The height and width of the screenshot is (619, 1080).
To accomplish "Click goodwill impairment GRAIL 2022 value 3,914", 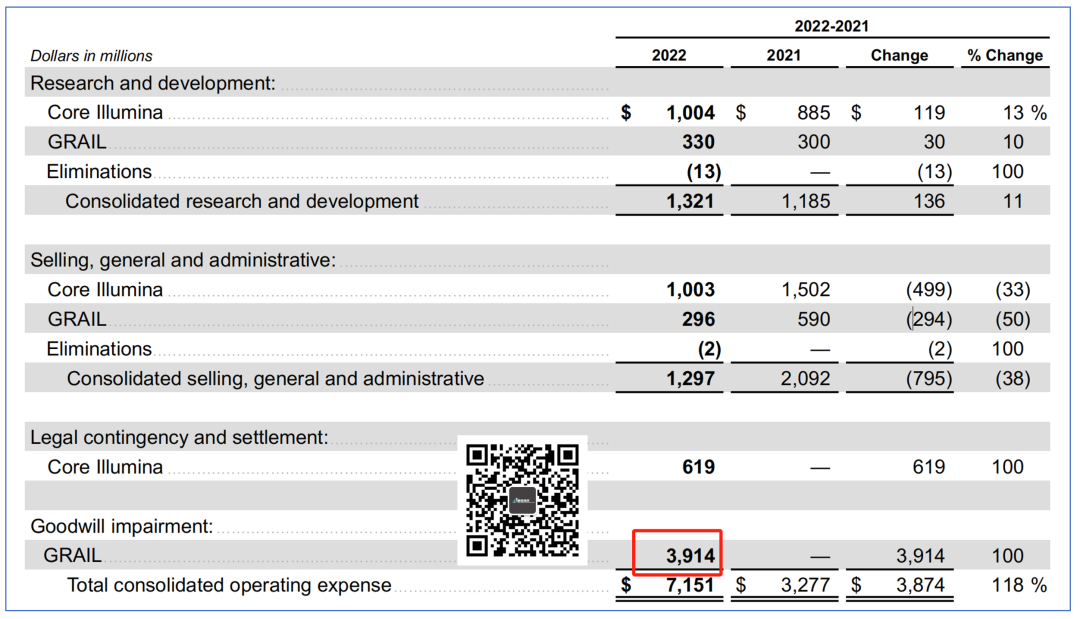I will tap(690, 556).
